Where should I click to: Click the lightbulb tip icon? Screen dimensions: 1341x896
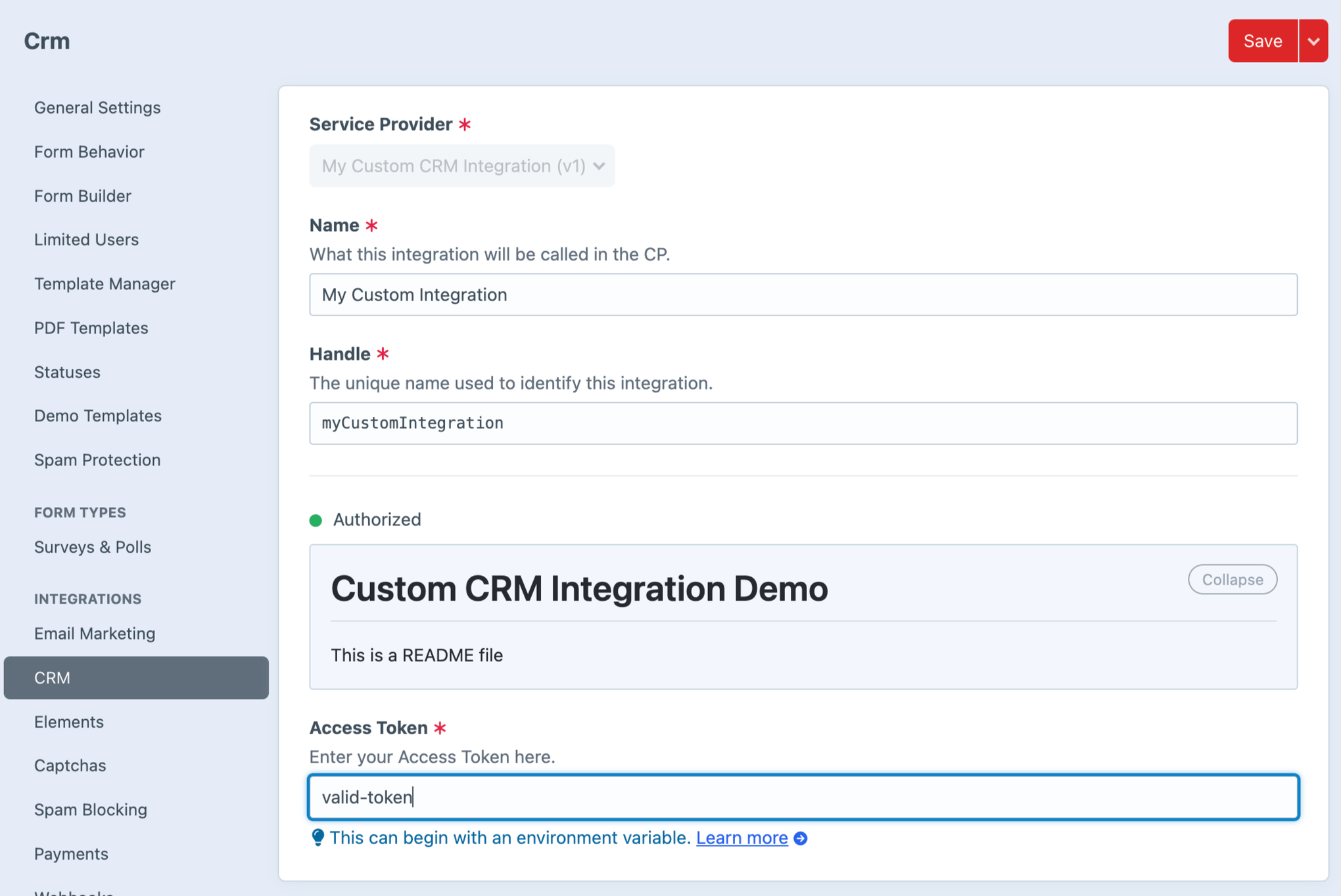click(318, 837)
